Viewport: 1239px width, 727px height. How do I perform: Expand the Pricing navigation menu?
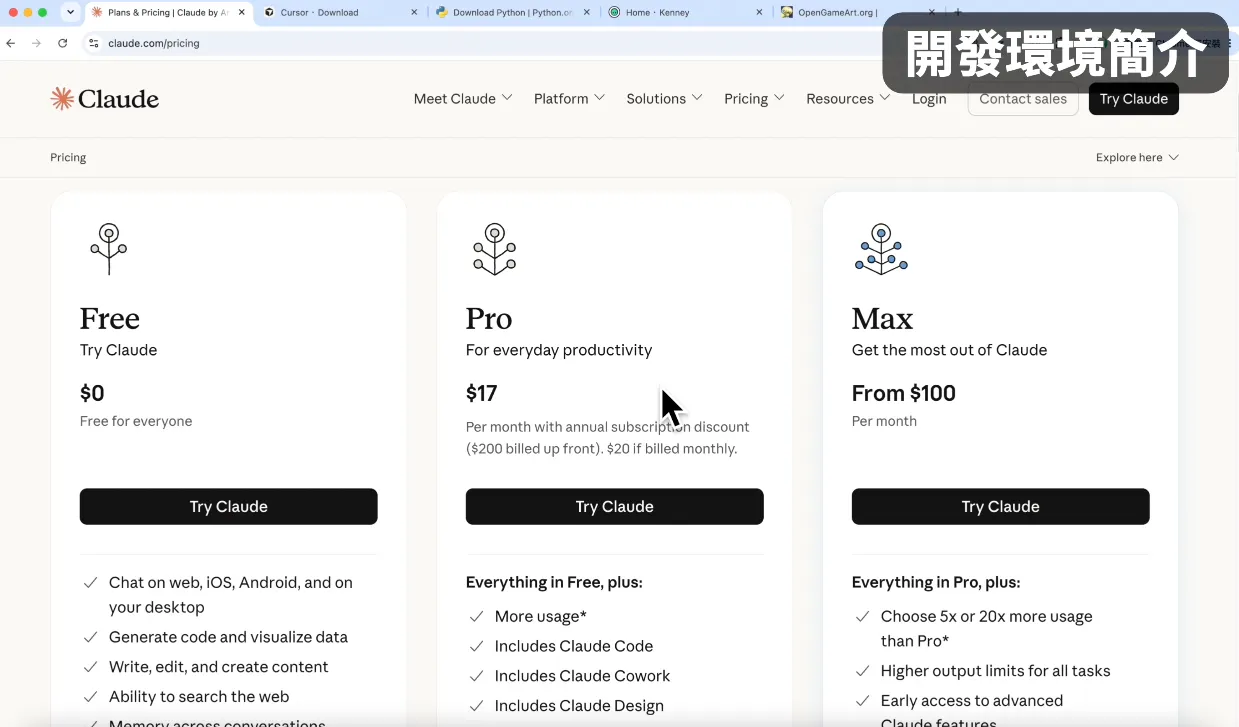tap(754, 98)
